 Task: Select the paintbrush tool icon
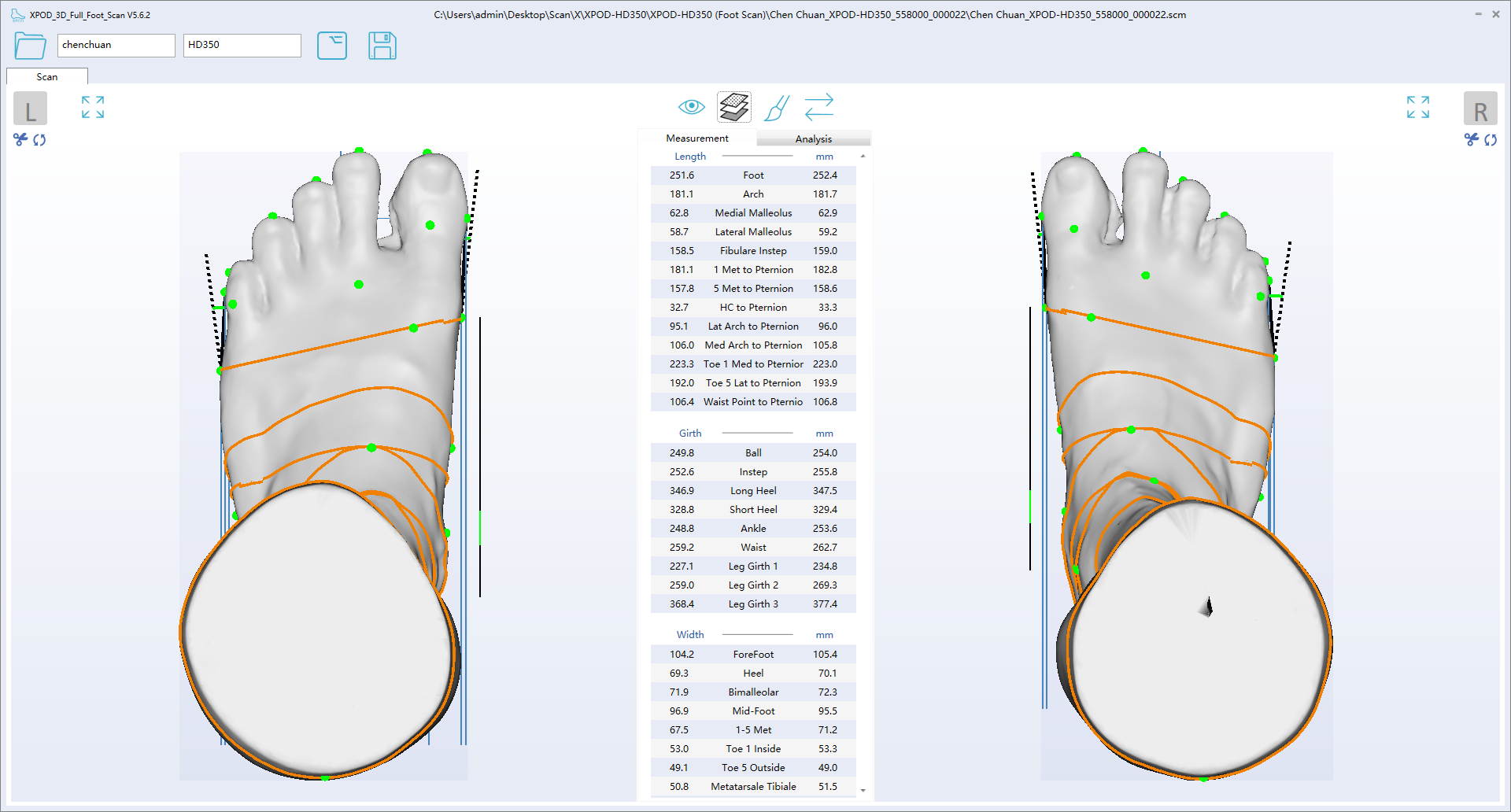776,108
